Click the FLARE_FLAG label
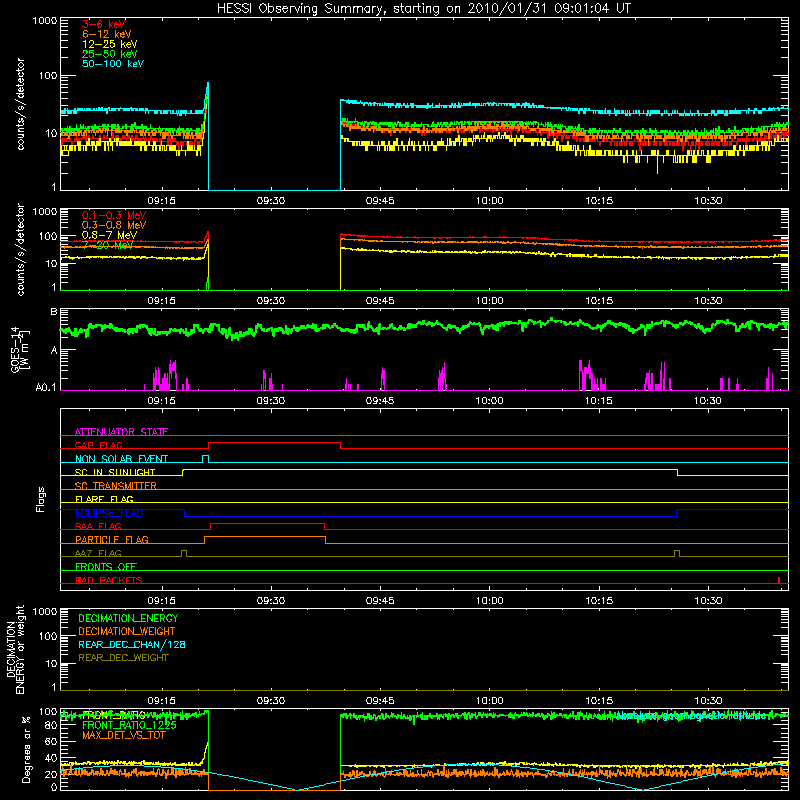800x800 pixels. (104, 499)
